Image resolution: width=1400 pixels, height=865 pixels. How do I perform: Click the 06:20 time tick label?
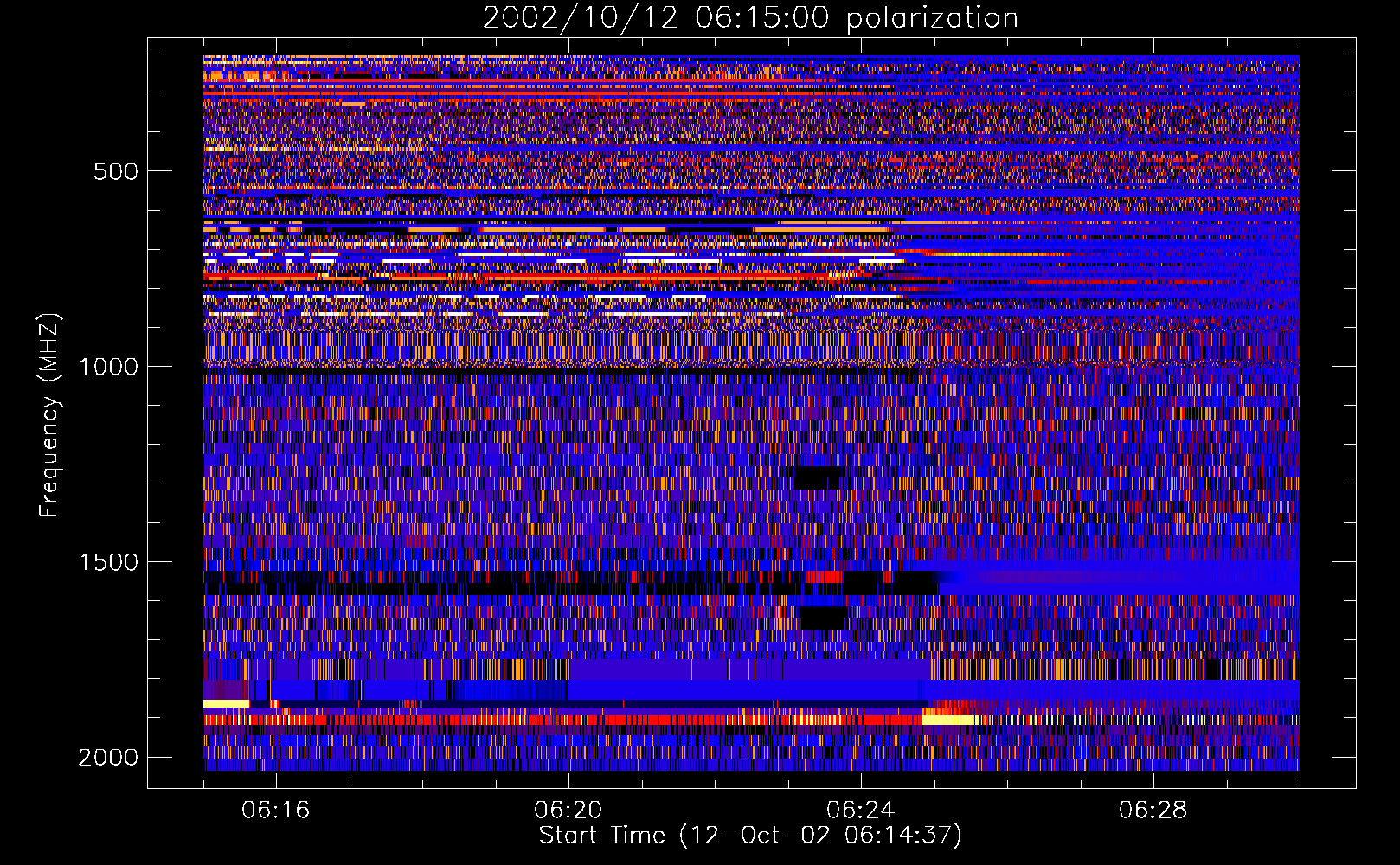point(568,811)
